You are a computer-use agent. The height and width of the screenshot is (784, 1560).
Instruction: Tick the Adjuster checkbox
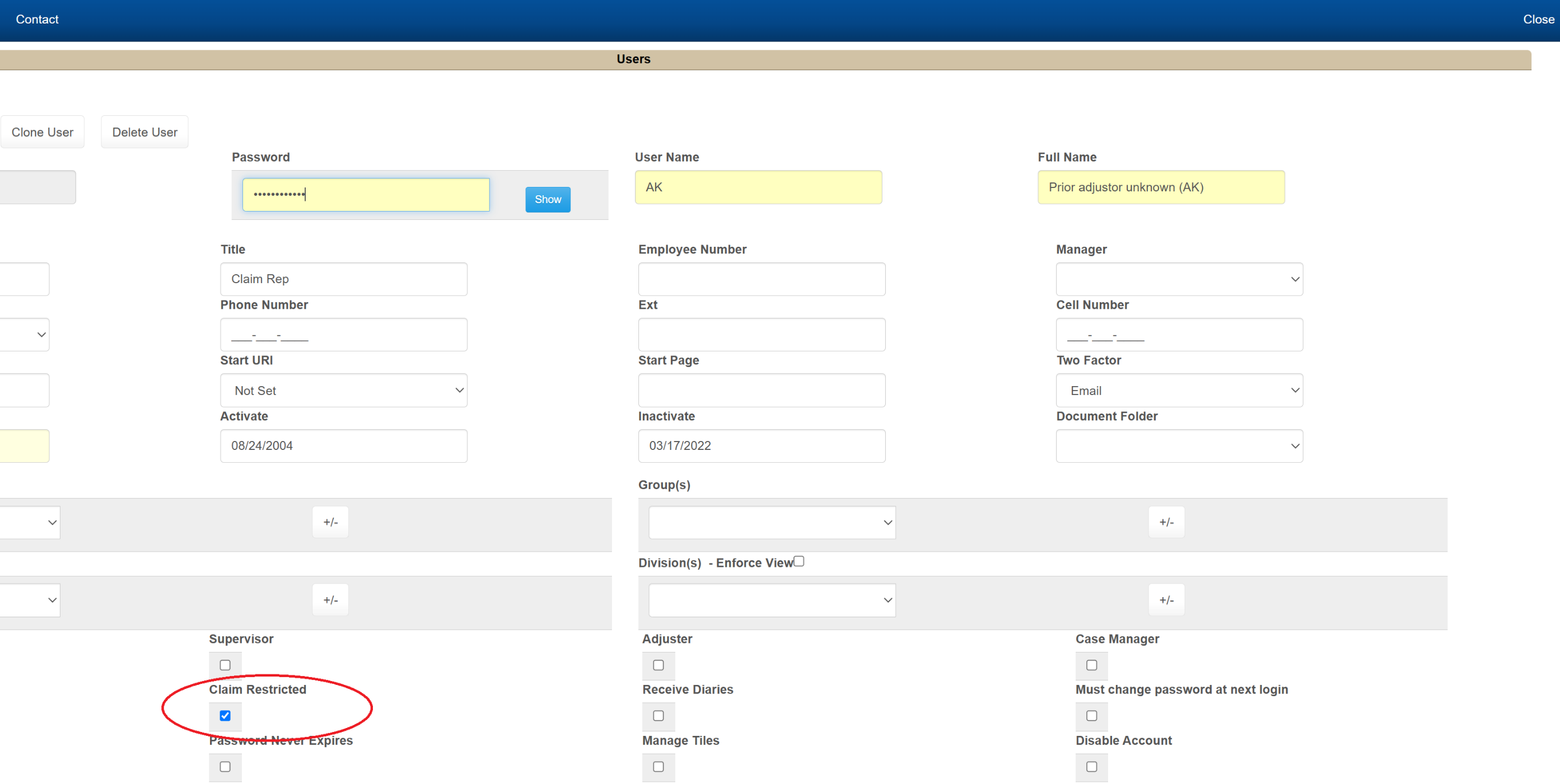658,665
